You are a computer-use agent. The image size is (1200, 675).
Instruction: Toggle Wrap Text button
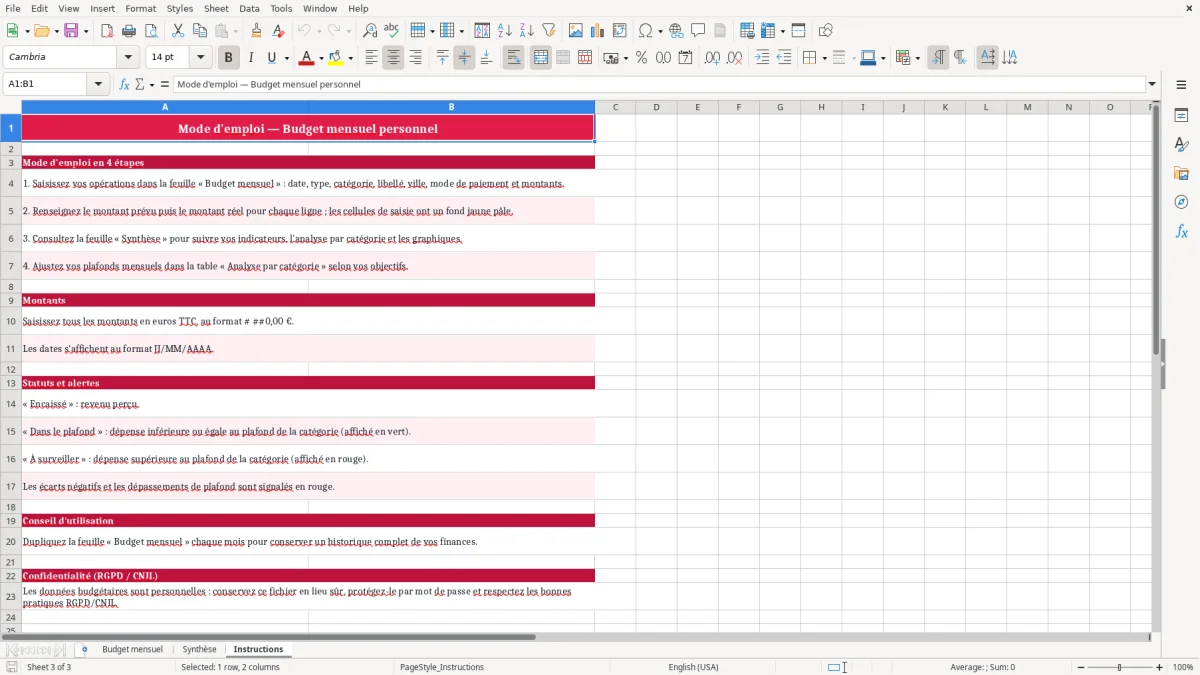tap(514, 58)
